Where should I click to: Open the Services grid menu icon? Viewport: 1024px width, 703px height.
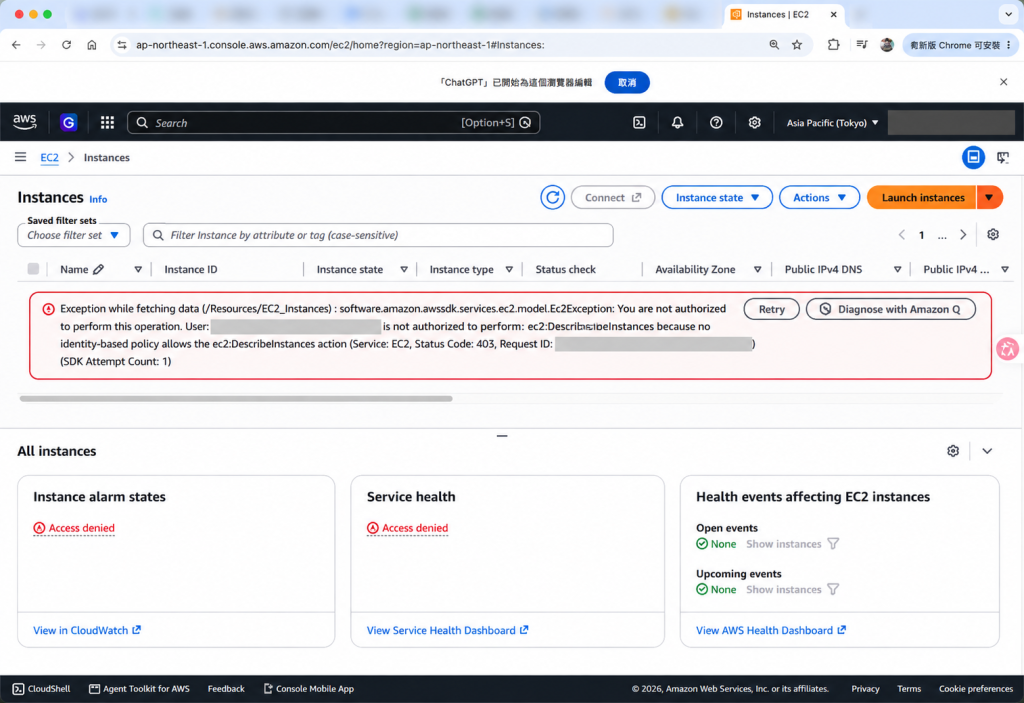coord(107,122)
